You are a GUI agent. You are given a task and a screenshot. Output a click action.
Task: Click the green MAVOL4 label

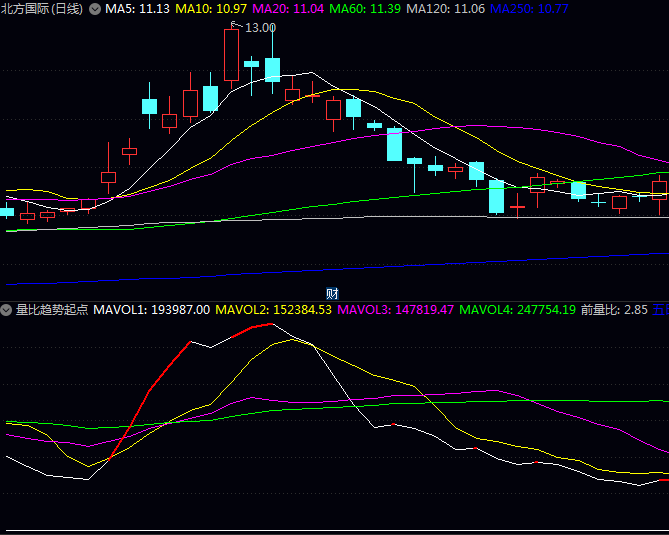pos(517,310)
